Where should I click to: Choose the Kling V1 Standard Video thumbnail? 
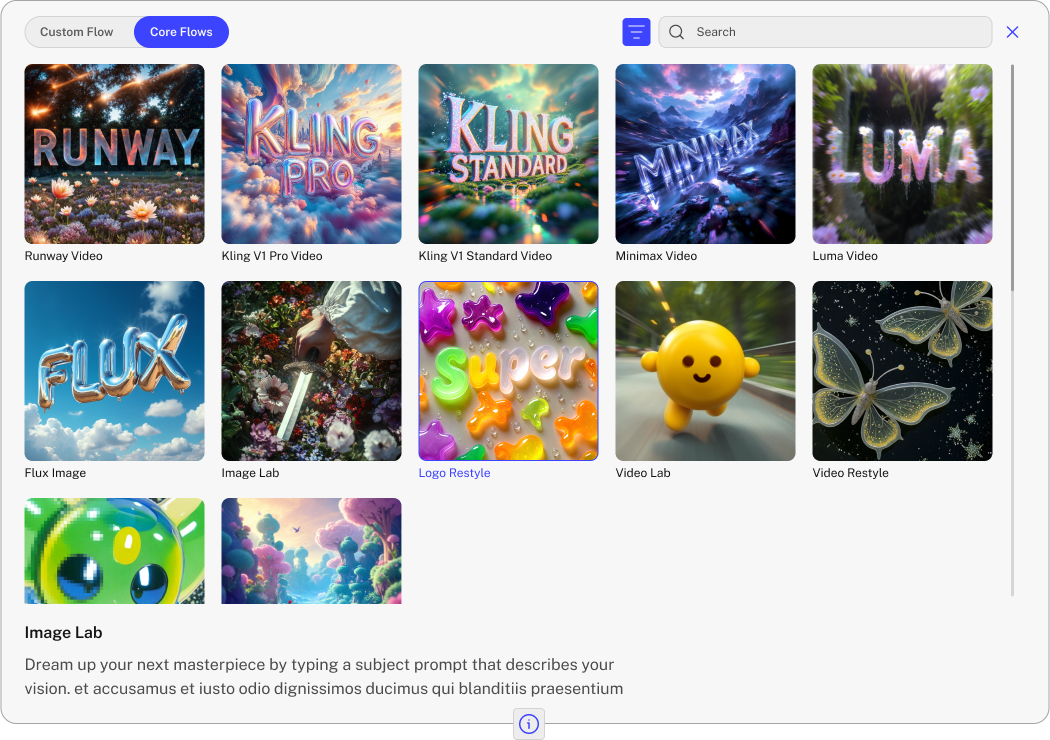508,154
